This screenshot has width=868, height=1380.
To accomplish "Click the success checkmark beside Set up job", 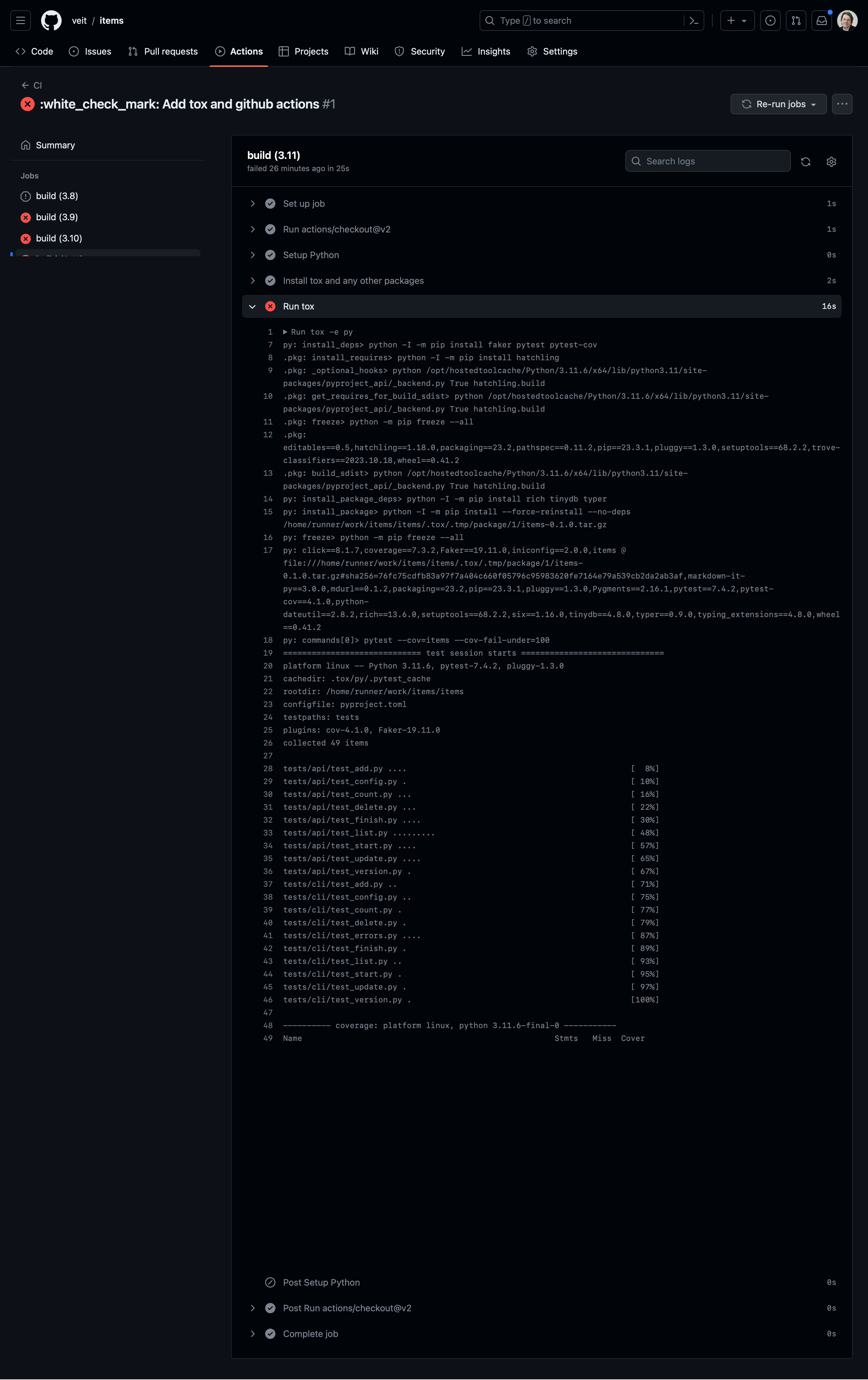I will pos(270,204).
